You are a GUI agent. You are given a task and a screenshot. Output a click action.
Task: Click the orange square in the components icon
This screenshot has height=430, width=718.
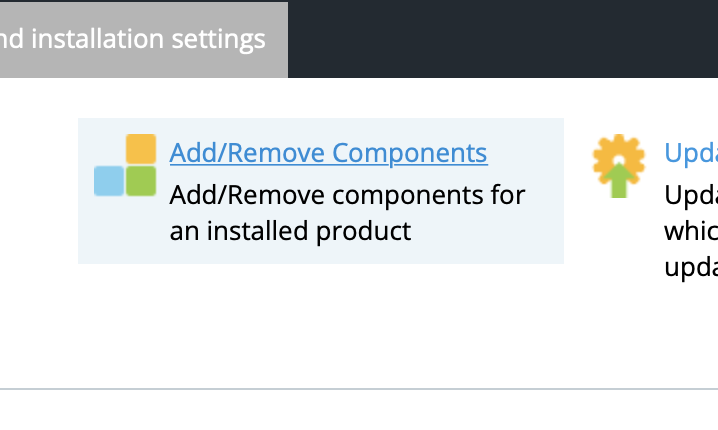point(141,149)
